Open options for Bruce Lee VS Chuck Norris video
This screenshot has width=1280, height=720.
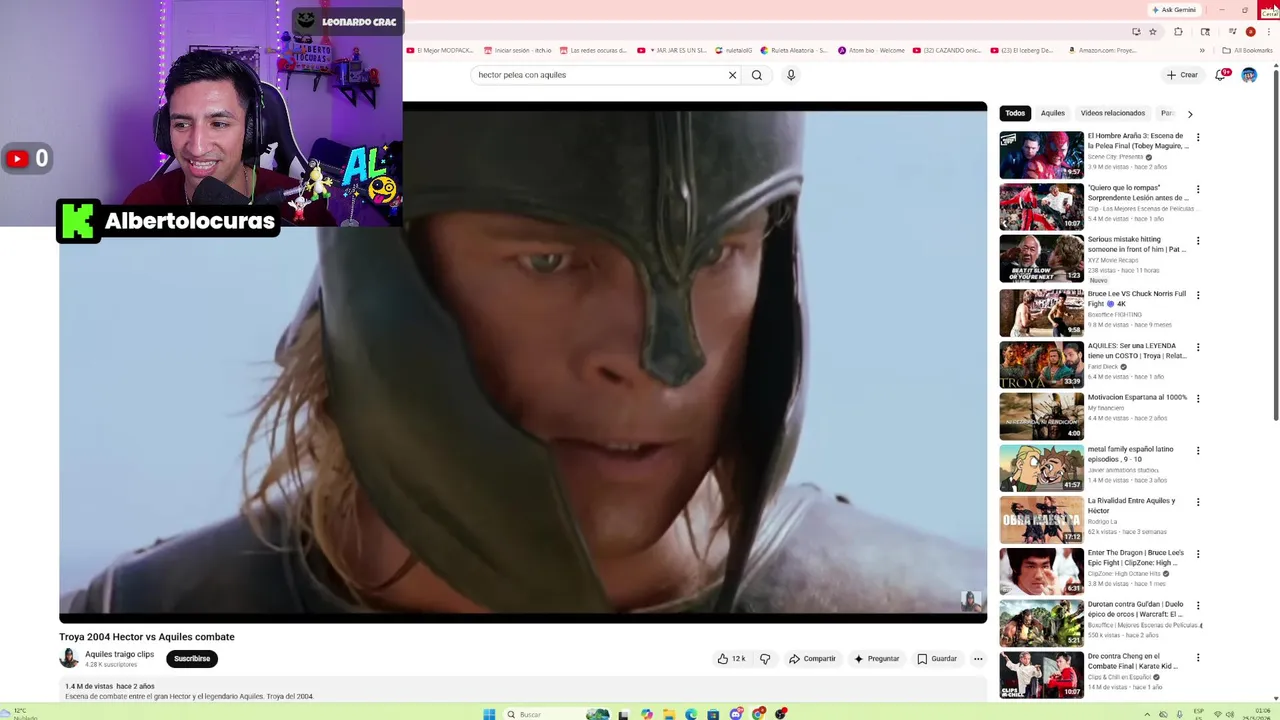click(x=1197, y=295)
